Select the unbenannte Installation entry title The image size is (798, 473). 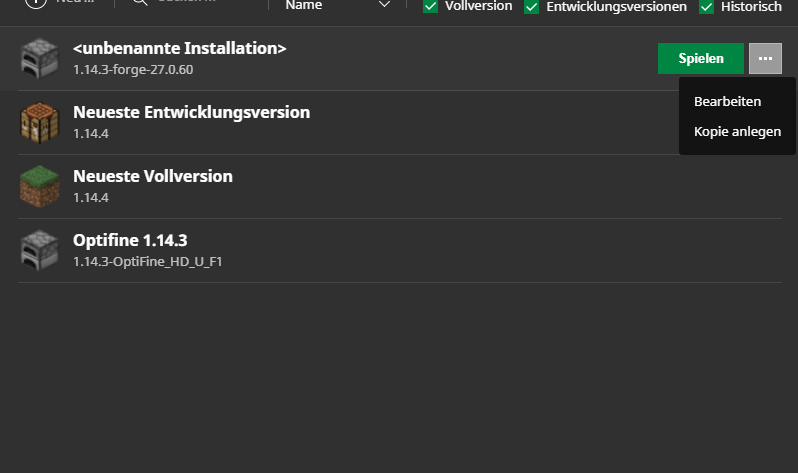(179, 48)
